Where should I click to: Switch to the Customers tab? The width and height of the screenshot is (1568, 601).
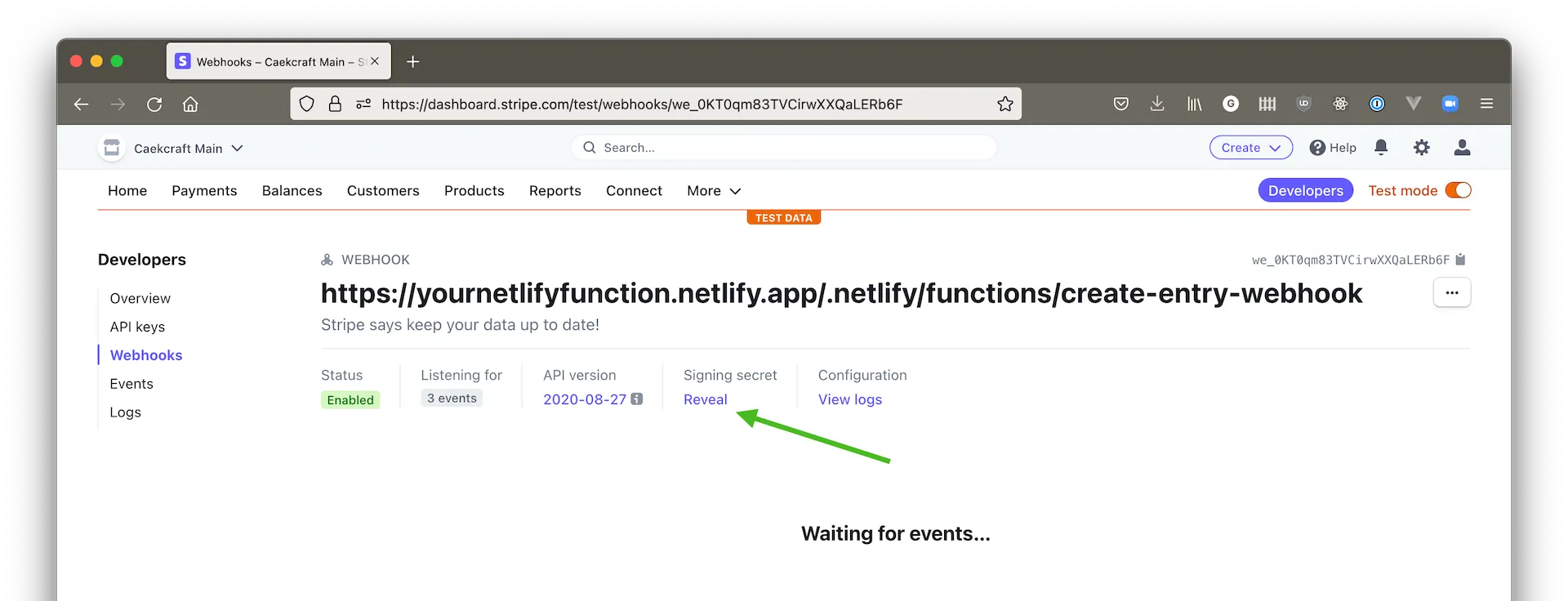point(383,190)
